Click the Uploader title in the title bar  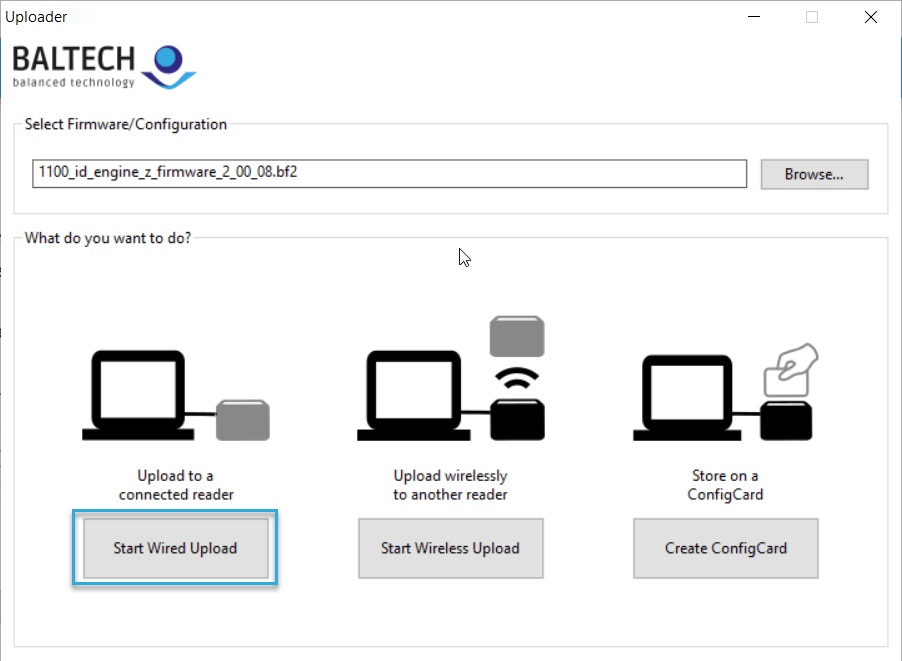click(x=38, y=16)
